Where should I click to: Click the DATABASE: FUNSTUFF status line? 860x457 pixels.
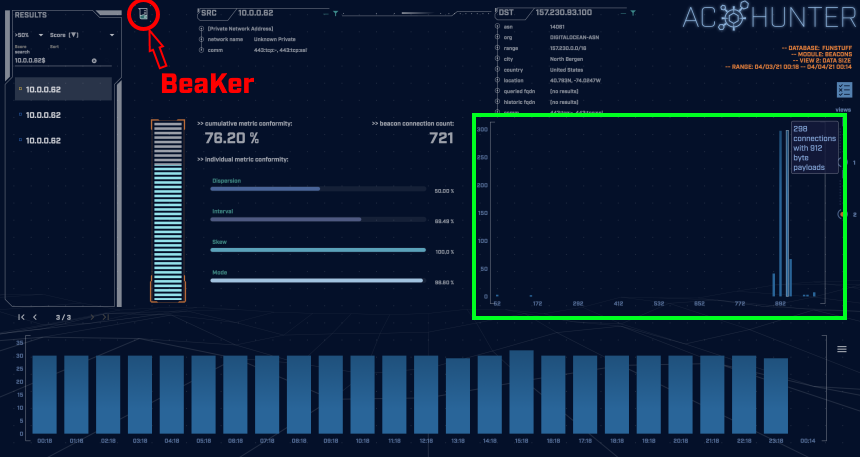(x=817, y=48)
